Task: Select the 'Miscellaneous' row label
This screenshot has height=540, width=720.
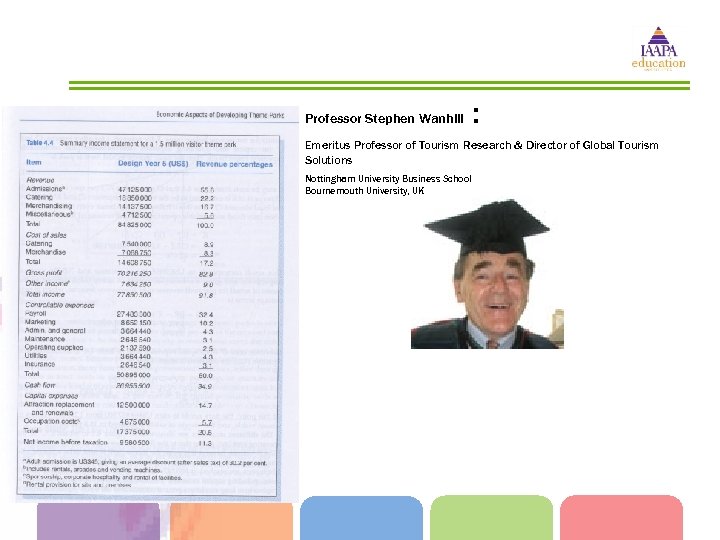Action: coord(50,214)
